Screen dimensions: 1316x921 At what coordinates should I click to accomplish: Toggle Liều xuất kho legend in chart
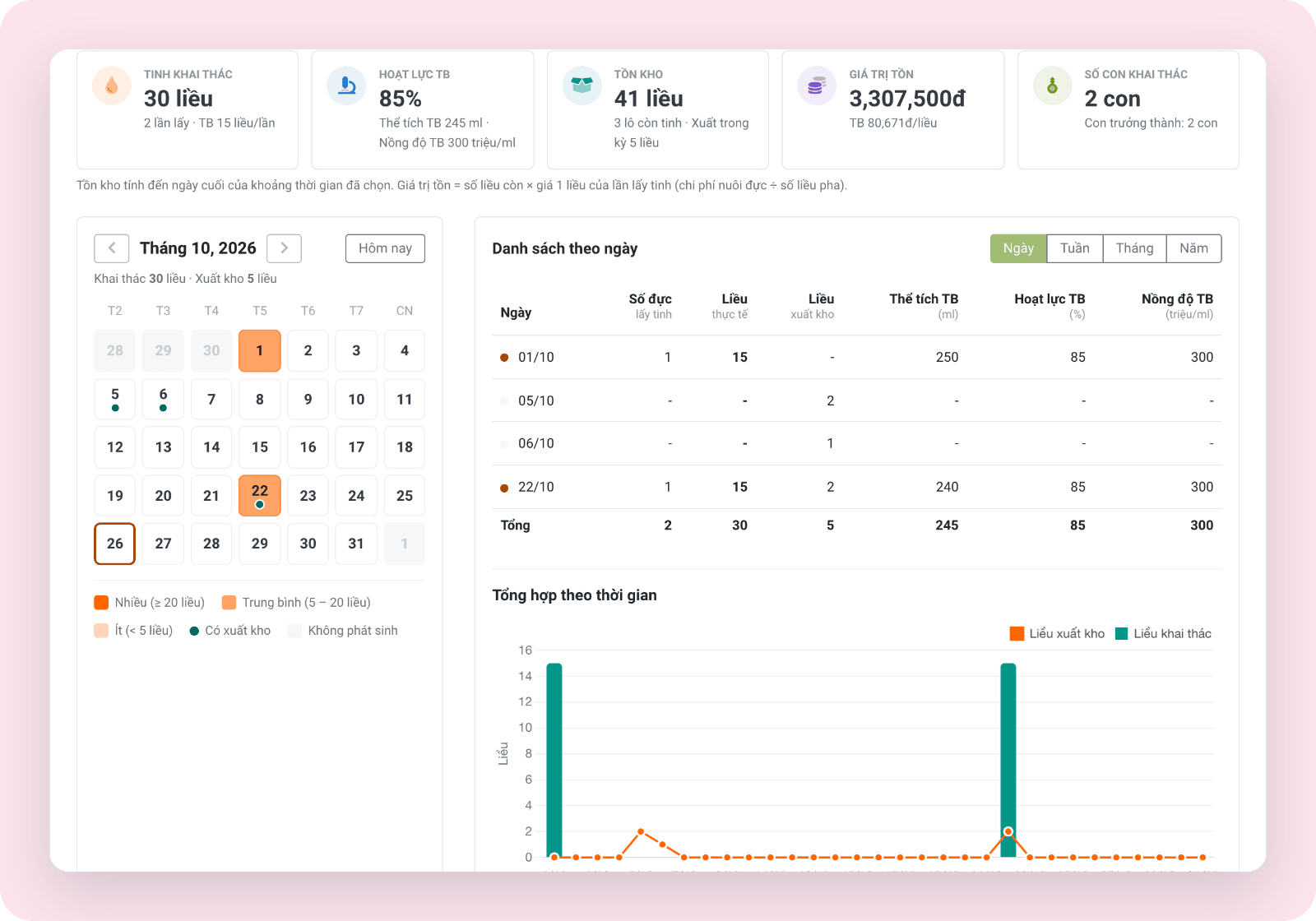1057,633
